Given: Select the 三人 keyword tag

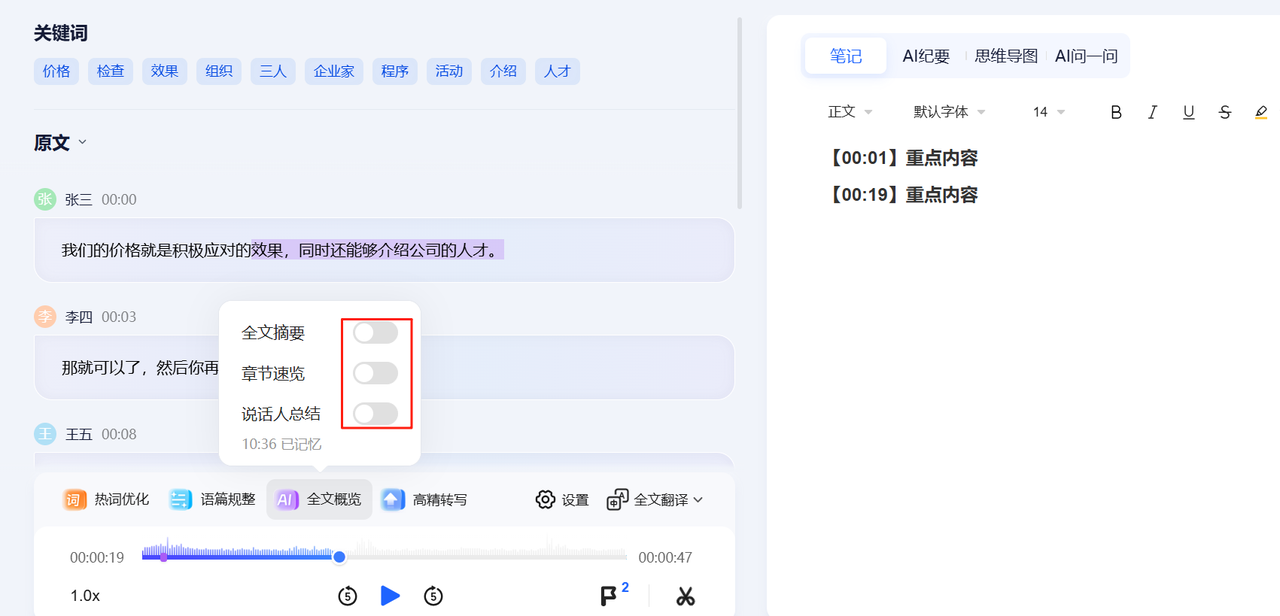Looking at the screenshot, I should tap(273, 71).
